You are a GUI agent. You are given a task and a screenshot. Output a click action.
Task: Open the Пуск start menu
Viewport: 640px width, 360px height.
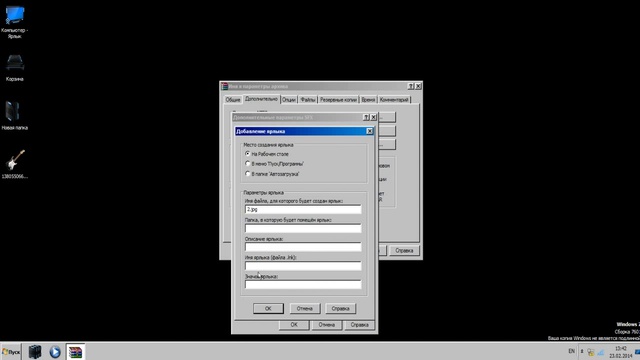tap(11, 352)
